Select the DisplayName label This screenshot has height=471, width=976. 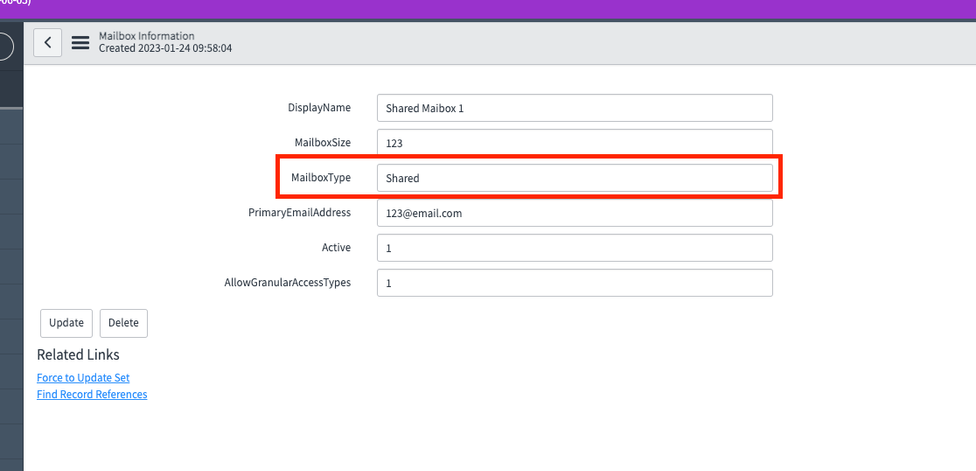(x=319, y=108)
